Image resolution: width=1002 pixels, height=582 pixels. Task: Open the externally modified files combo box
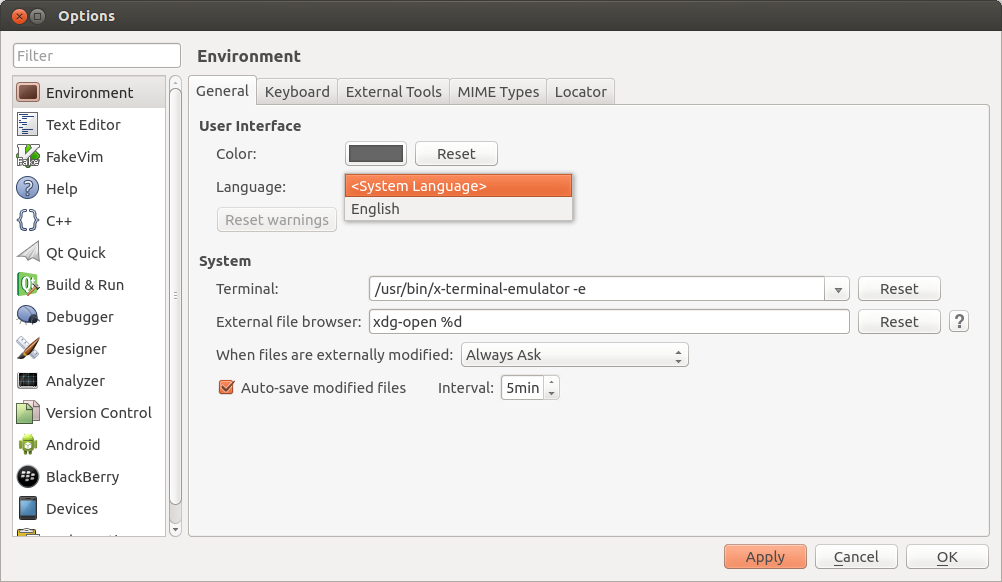click(575, 355)
